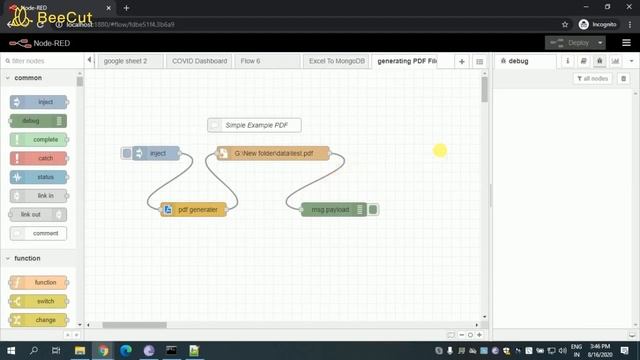The image size is (640, 360).
Task: Pick the complete node in the palette
Action: pos(38,140)
